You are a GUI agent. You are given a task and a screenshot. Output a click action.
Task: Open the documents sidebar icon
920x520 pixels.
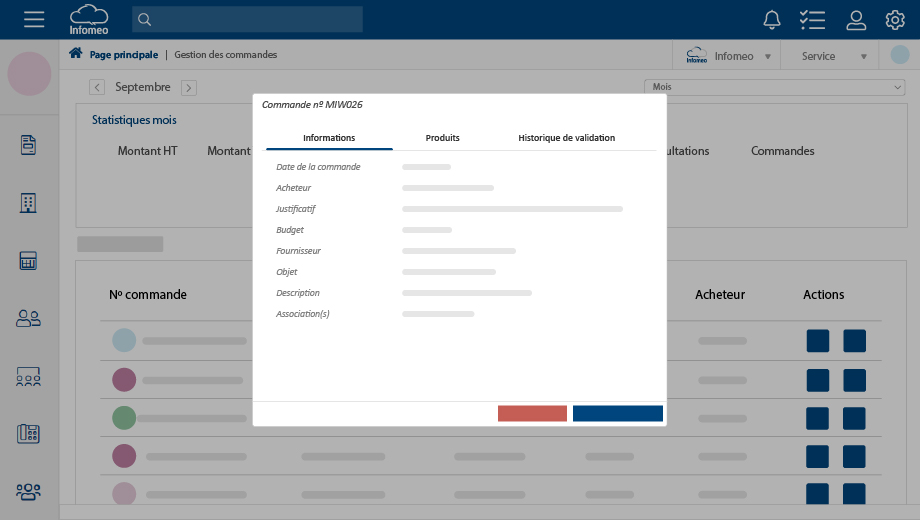click(28, 144)
